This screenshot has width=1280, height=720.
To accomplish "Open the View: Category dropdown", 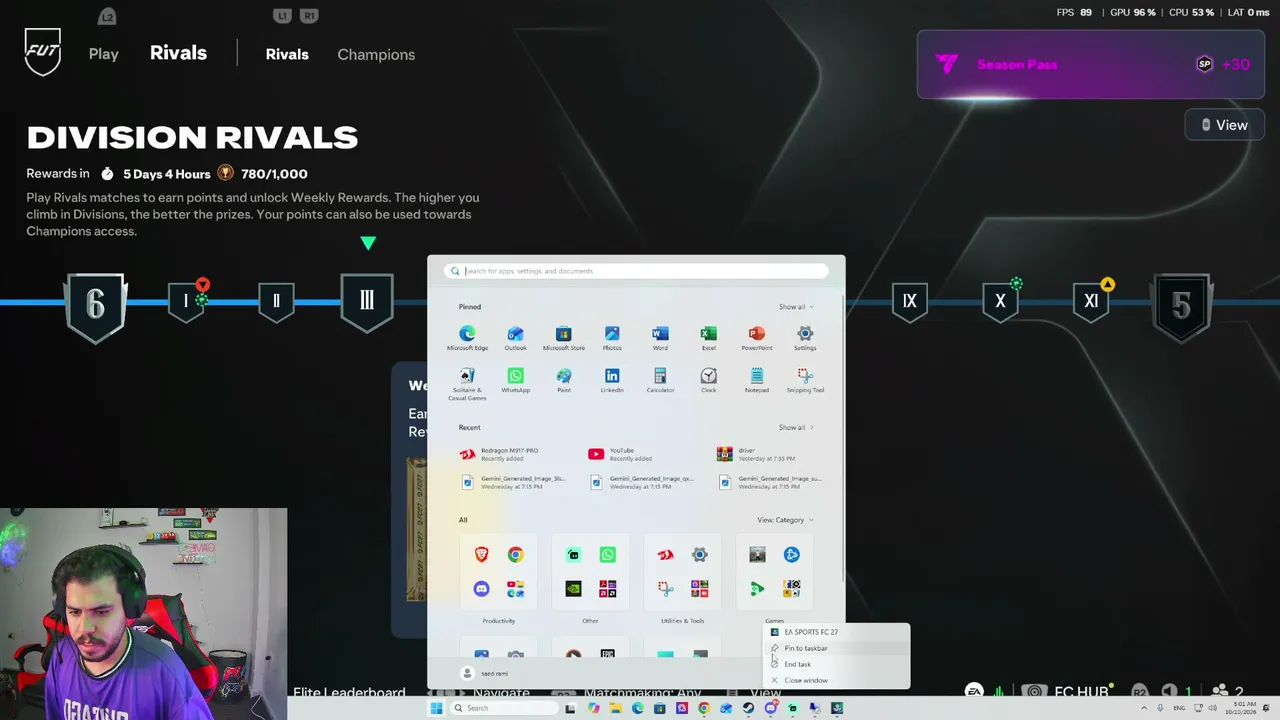I will [785, 520].
